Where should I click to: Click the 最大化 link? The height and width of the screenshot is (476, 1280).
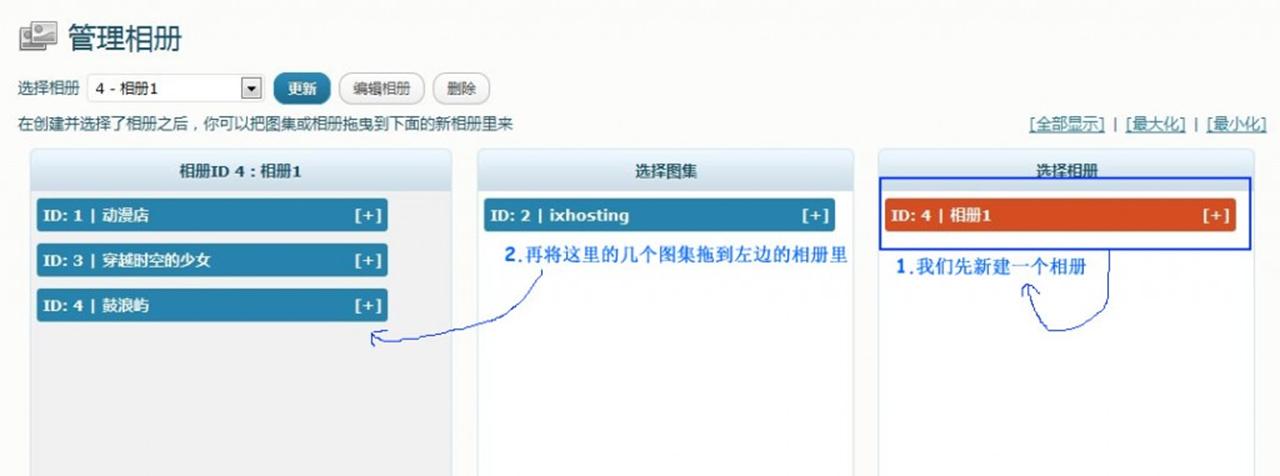(x=1155, y=125)
